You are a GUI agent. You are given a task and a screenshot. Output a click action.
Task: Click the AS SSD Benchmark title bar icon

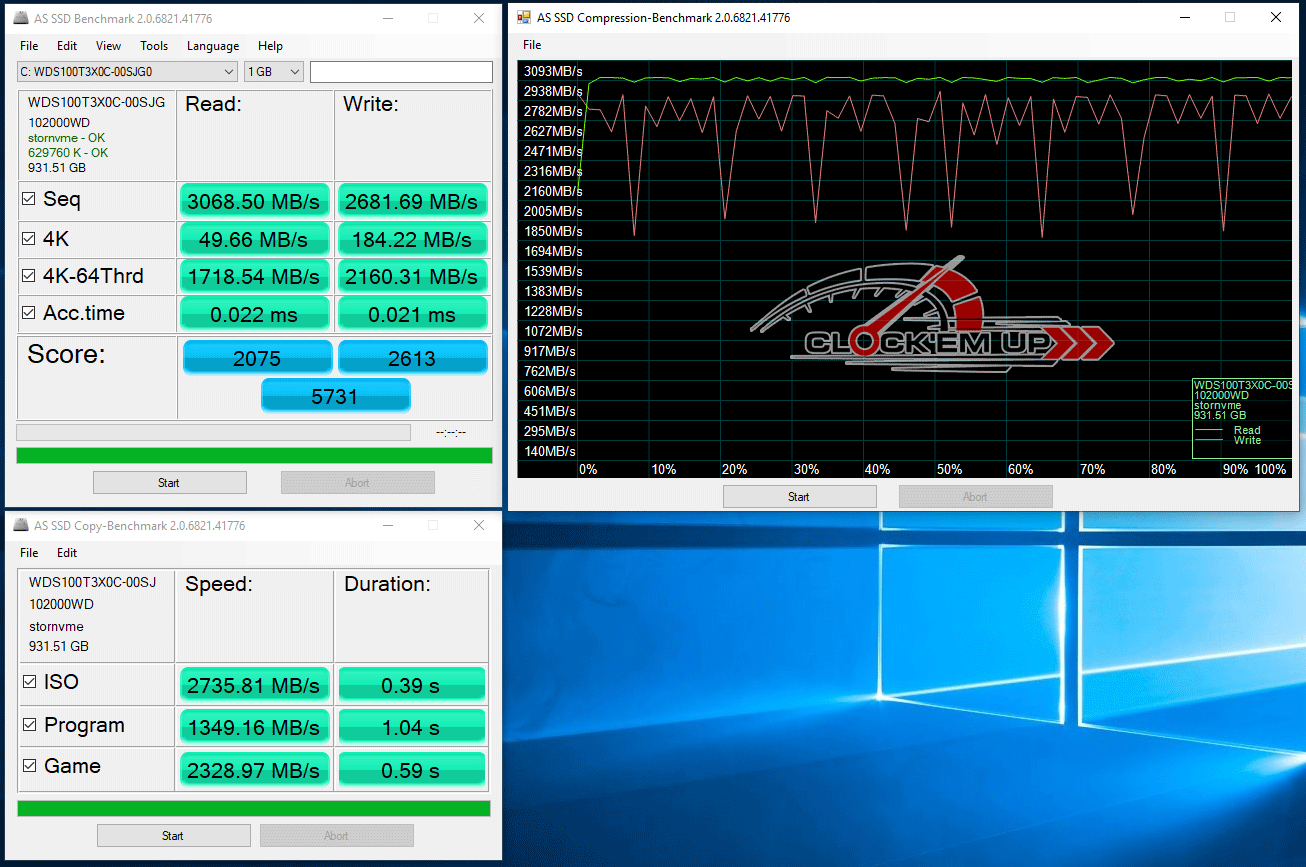click(21, 19)
